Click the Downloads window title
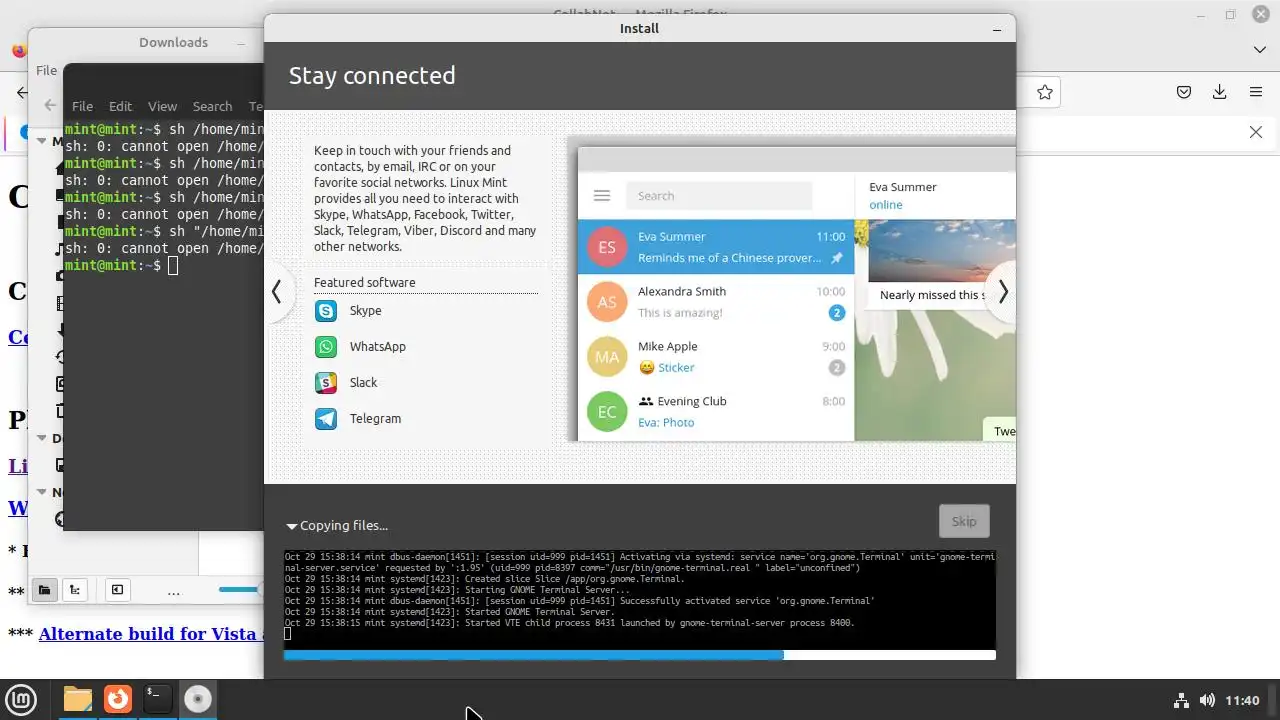 (x=173, y=42)
